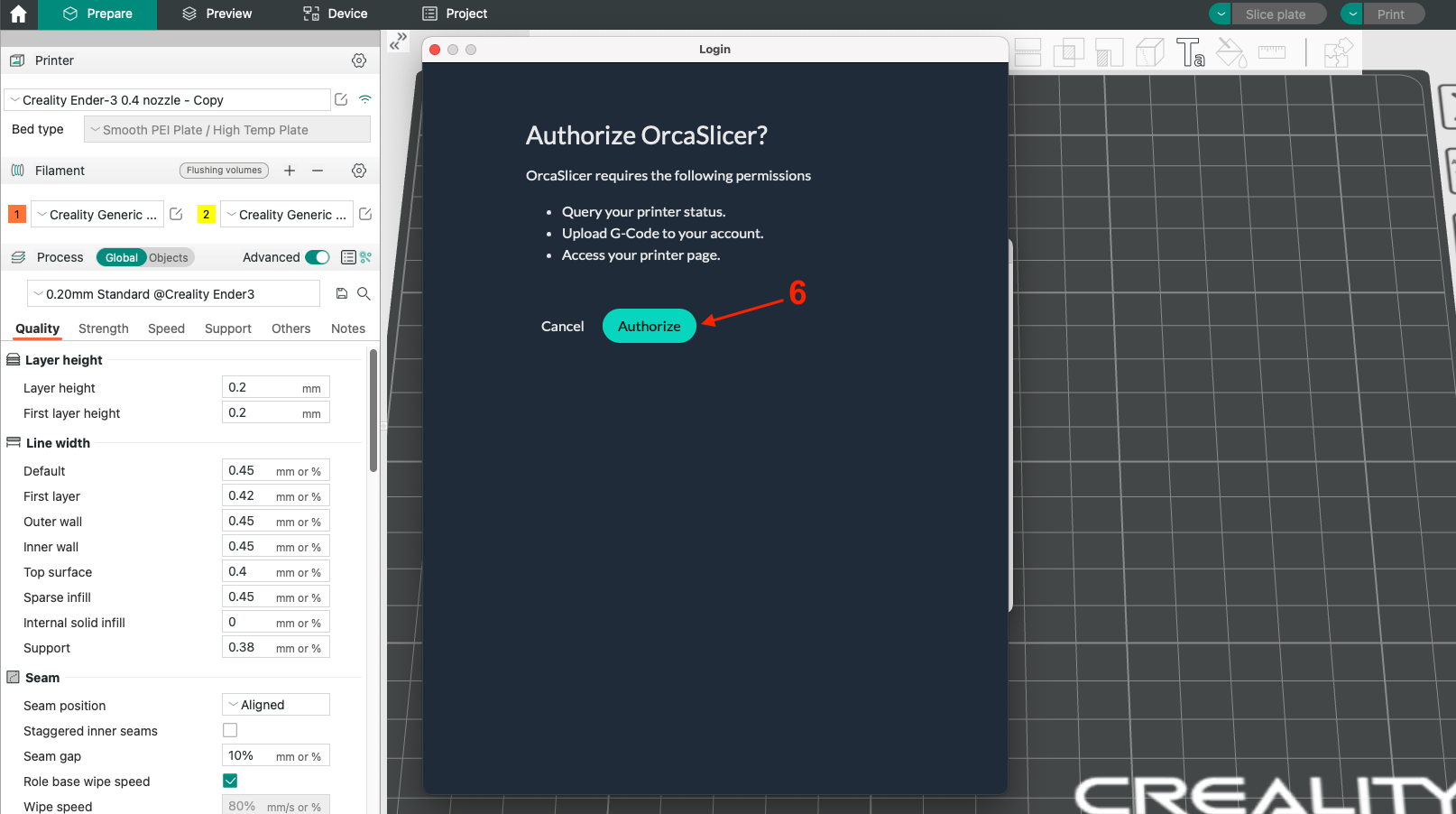Enable Staggered inner seams checkbox
Screen dimensions: 1456x814
click(230, 730)
